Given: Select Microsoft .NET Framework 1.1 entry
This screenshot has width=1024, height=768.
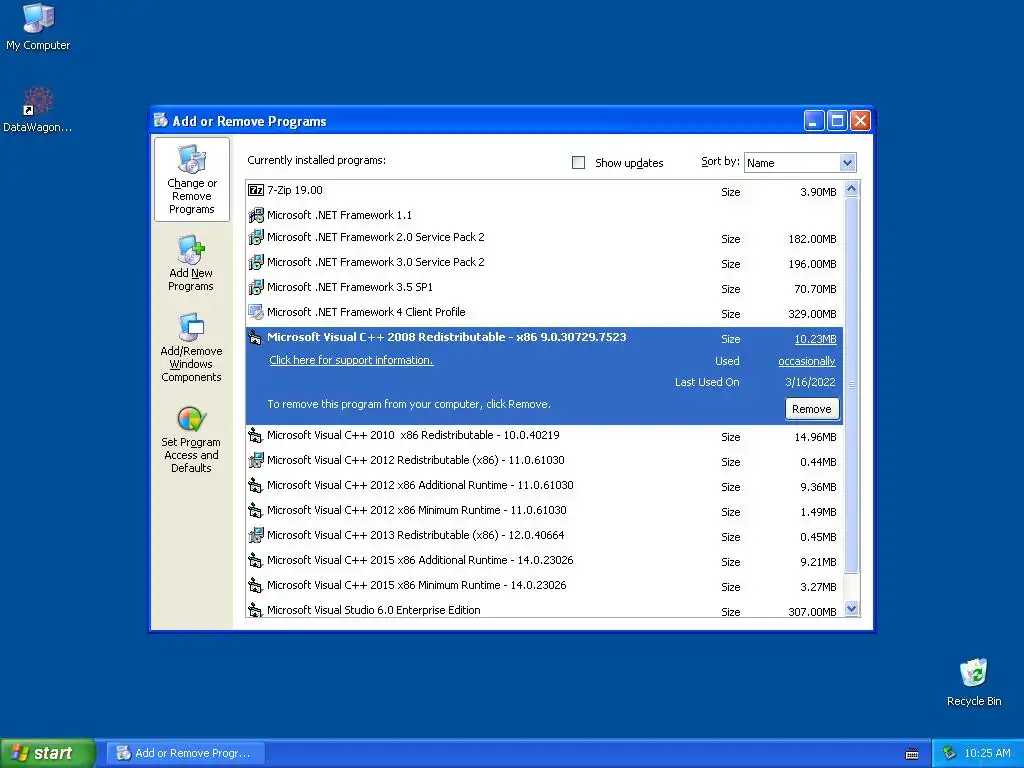Looking at the screenshot, I should pyautogui.click(x=544, y=215).
